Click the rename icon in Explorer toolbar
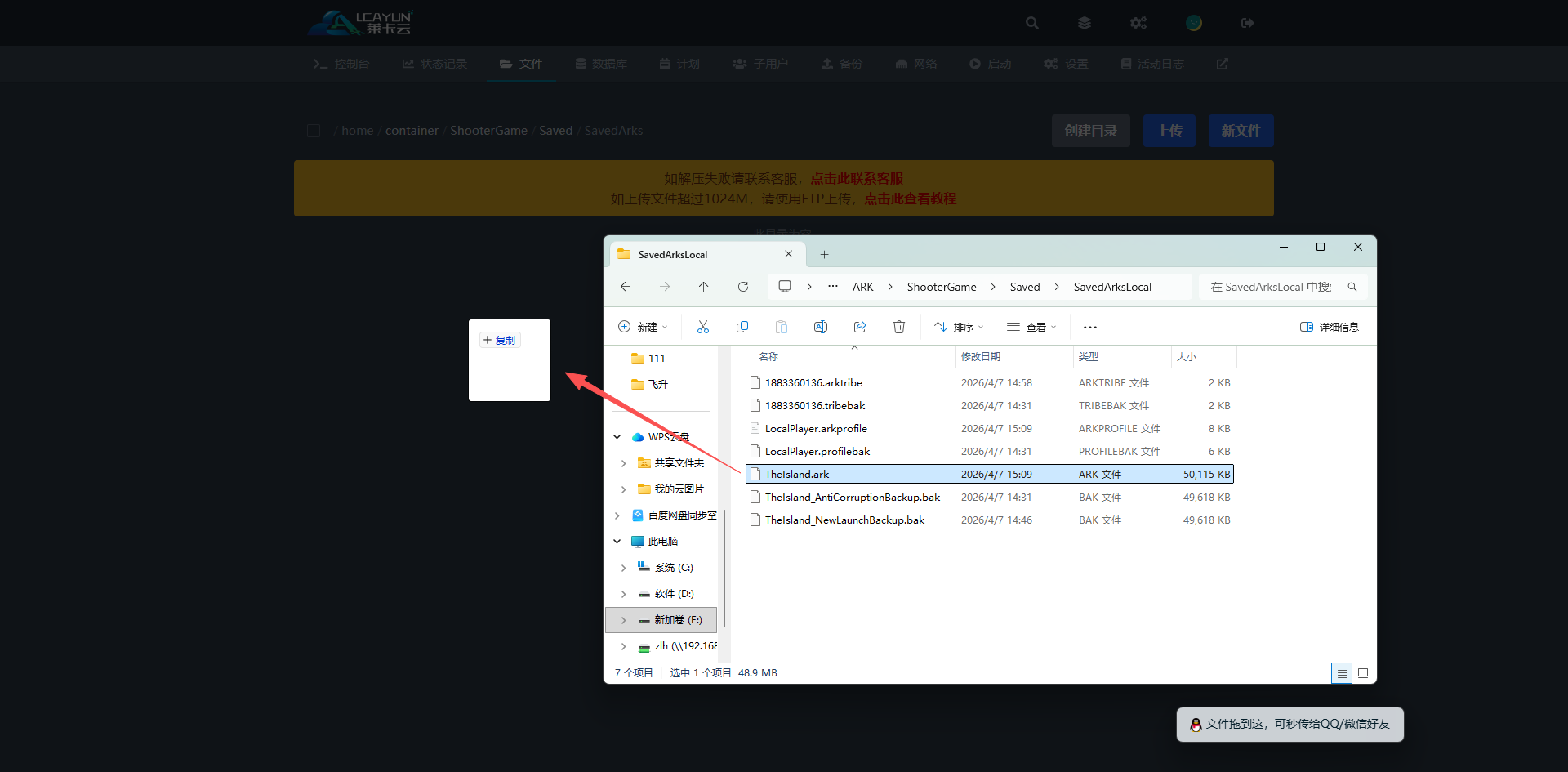Screen dimensions: 1568x772 (820, 327)
